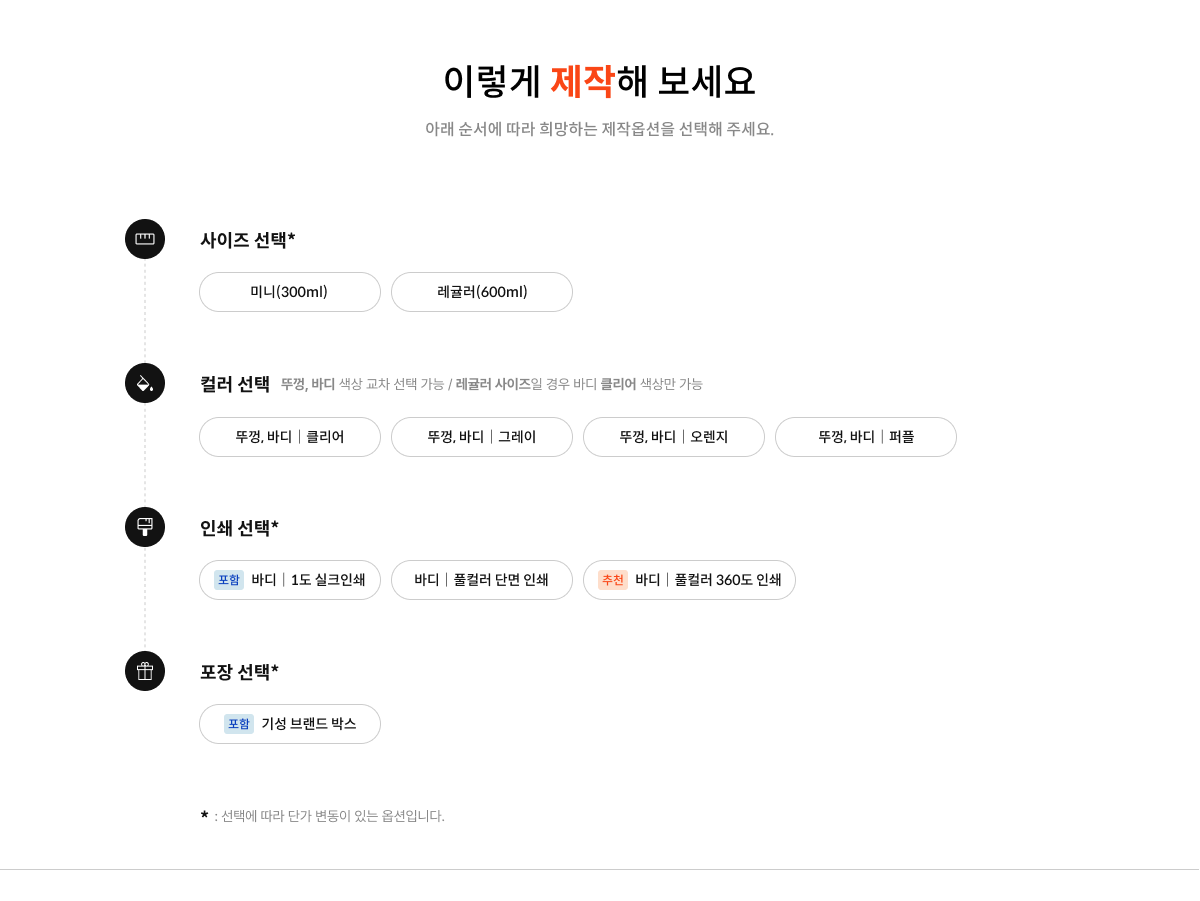Click the 포함 badge on 기성 브랜드 박스

click(239, 724)
